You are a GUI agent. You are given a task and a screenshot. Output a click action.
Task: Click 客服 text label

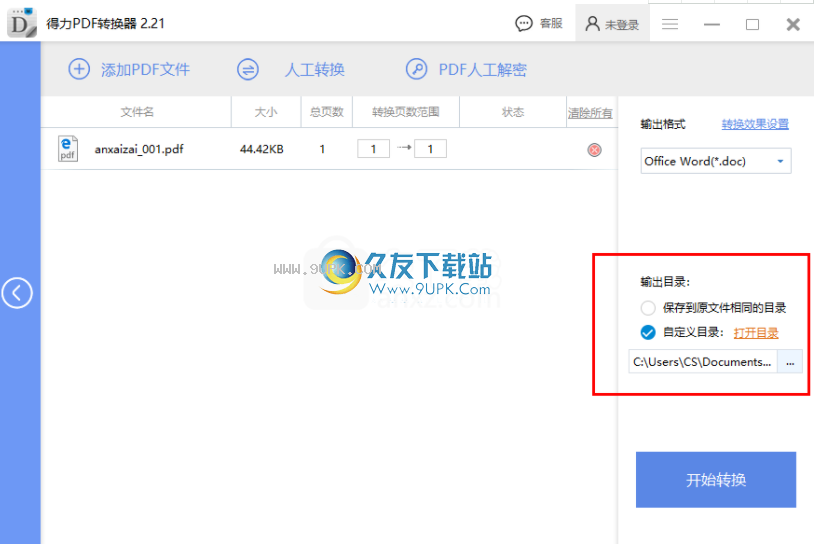coord(551,23)
